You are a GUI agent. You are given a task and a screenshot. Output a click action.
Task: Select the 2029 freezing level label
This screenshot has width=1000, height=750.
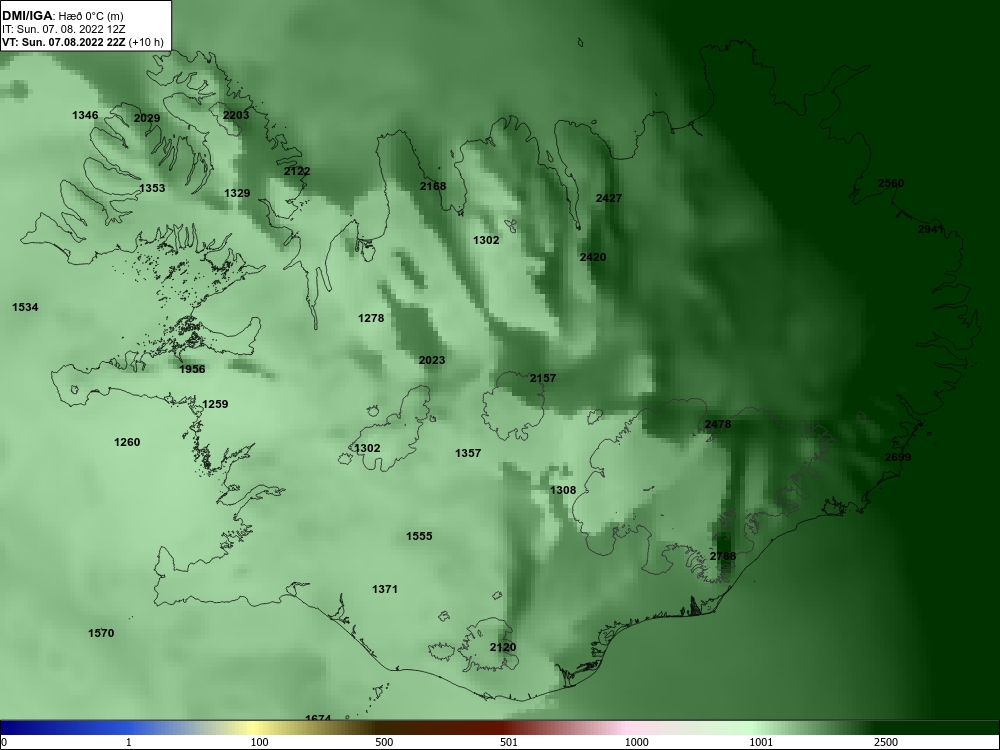click(x=147, y=118)
